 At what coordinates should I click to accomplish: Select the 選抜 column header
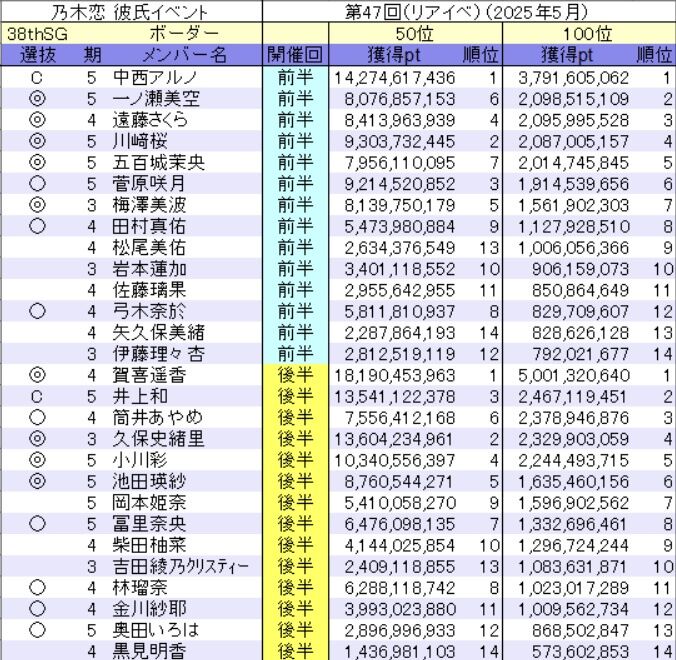coord(38,55)
